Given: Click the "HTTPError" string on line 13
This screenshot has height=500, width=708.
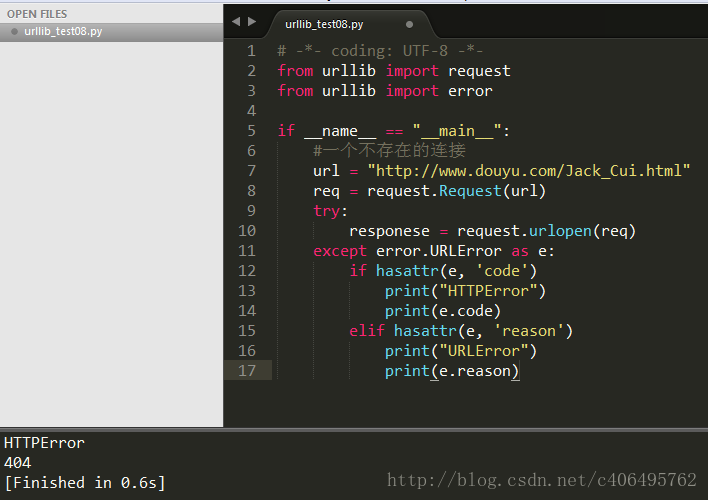Looking at the screenshot, I should click(x=488, y=291).
